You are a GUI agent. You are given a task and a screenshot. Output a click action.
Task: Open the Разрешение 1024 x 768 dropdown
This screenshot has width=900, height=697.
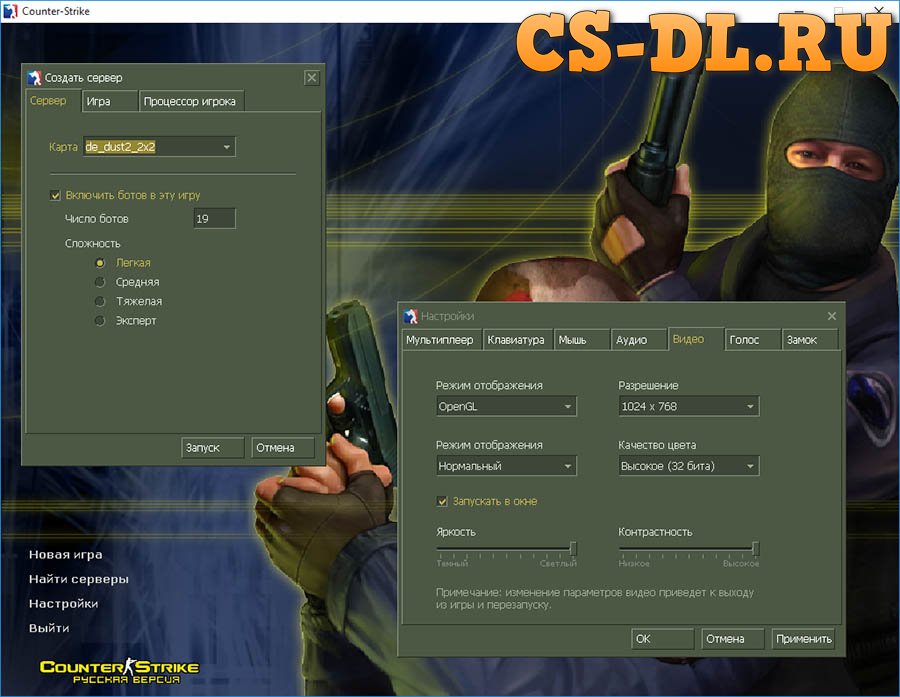[x=689, y=406]
